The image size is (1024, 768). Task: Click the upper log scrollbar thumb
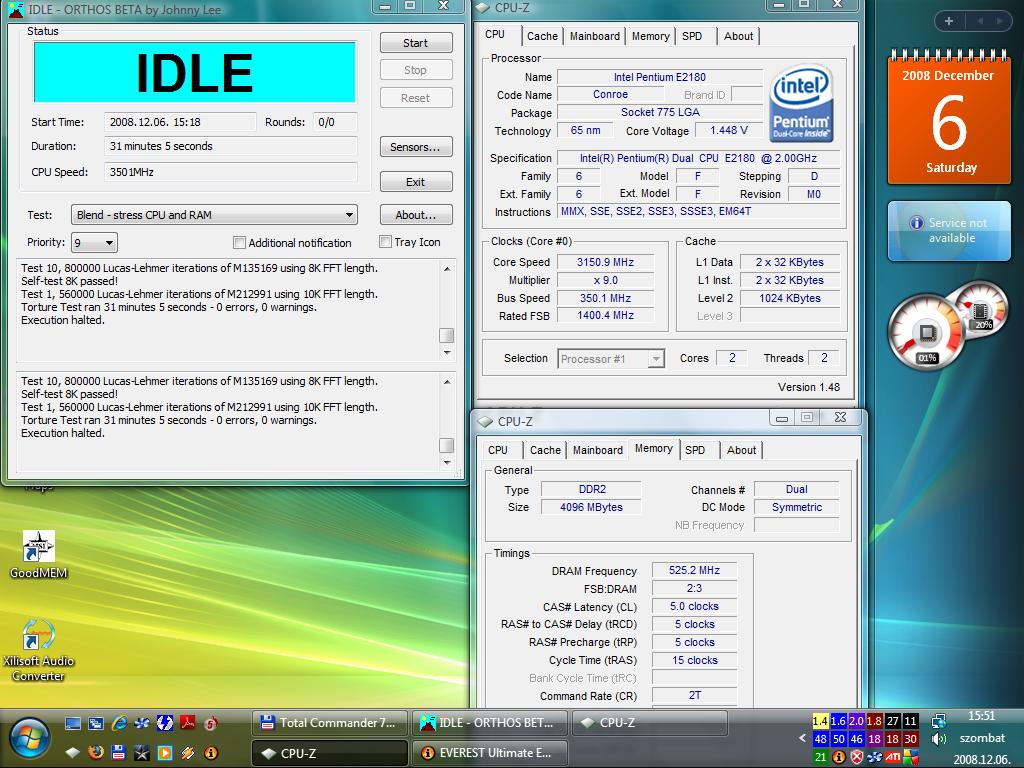[x=447, y=335]
